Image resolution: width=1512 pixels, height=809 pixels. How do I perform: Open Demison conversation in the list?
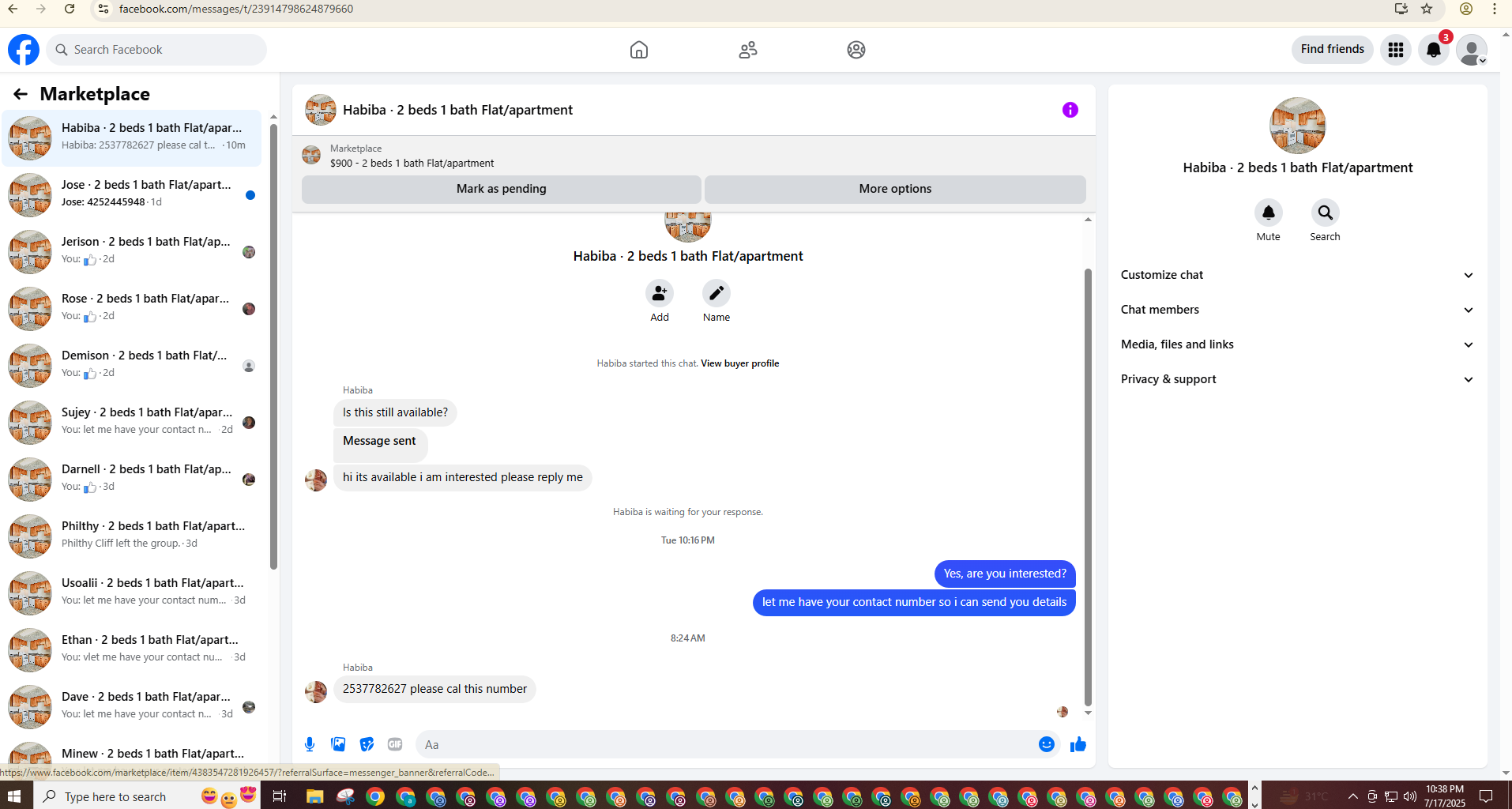[132, 366]
